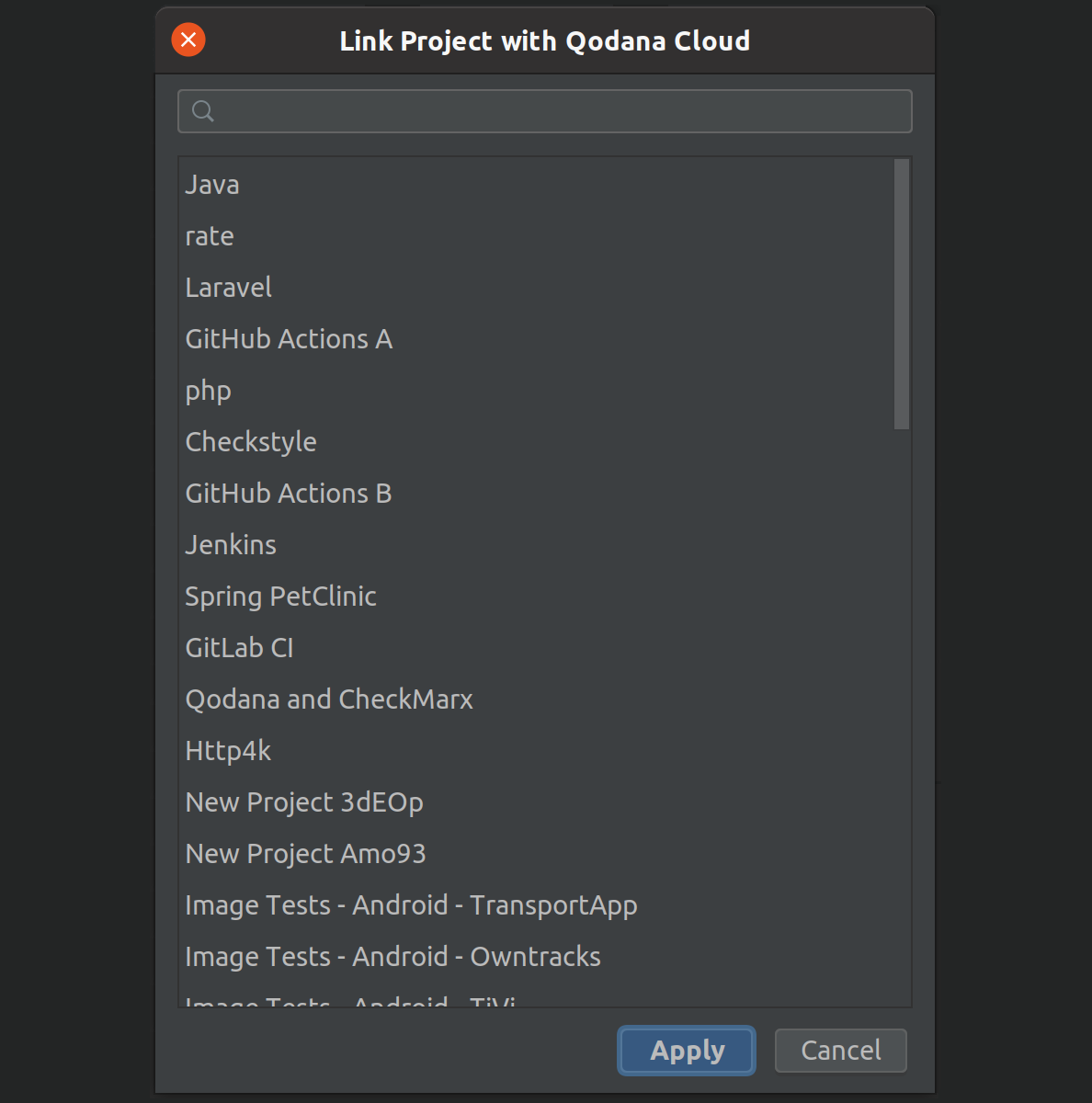Select GitHub Actions B project
1092x1103 pixels.
[289, 493]
